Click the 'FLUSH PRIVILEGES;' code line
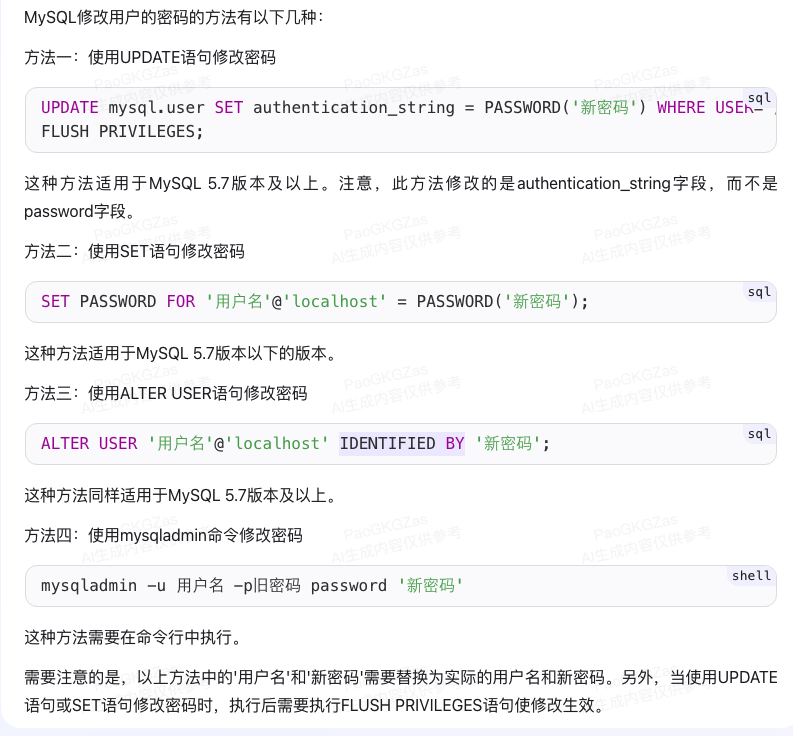 [x=122, y=132]
